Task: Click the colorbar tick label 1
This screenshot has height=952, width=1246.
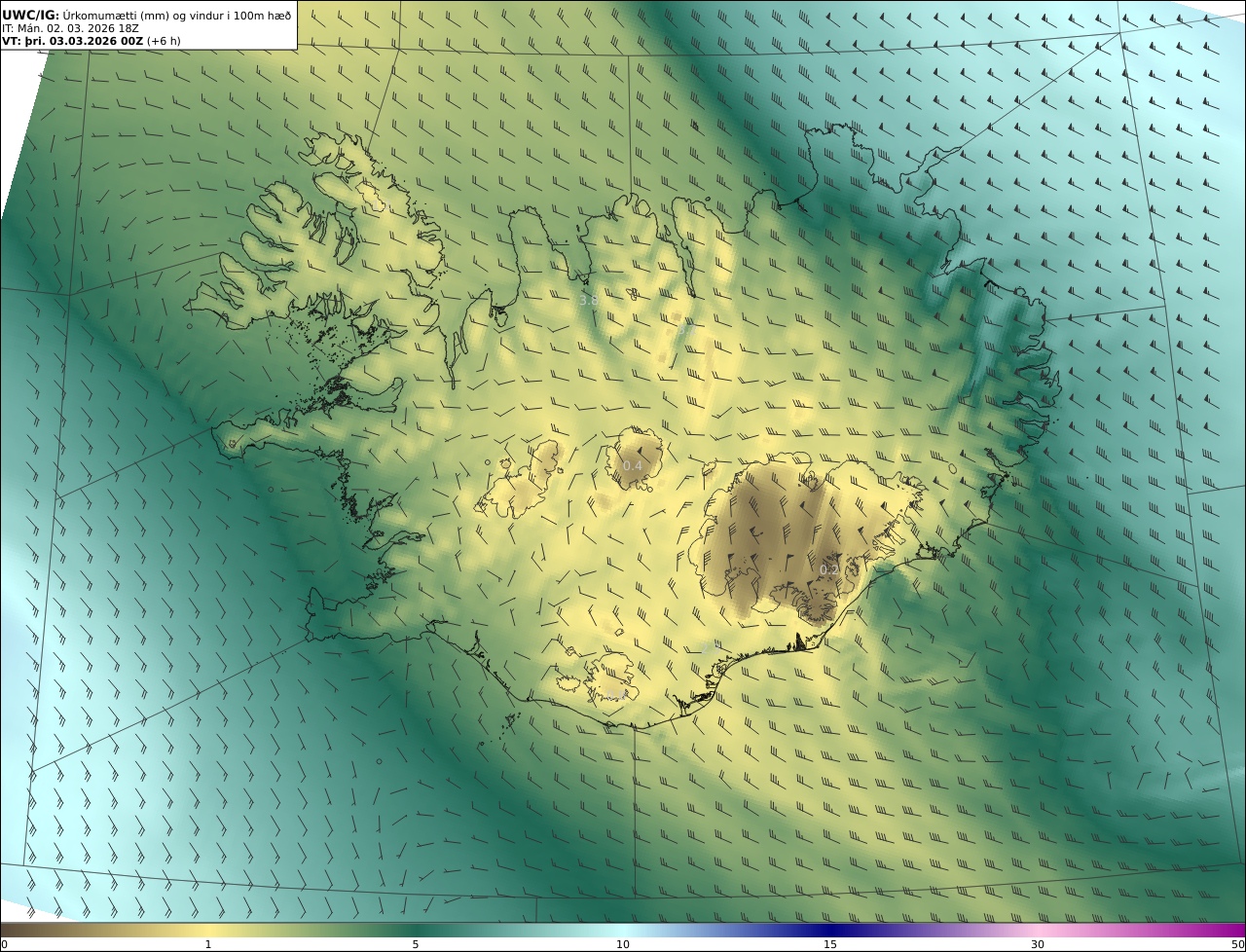Action: click(207, 944)
